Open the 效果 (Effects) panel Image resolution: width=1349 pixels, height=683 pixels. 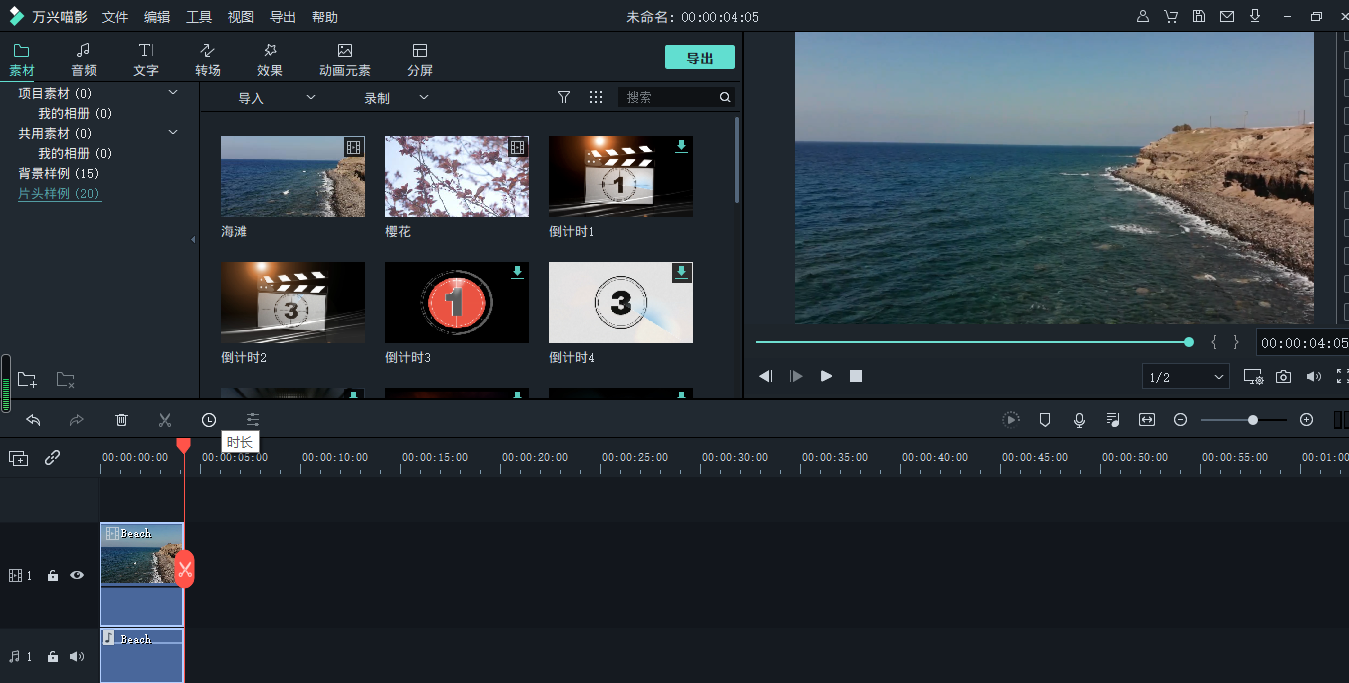269,57
